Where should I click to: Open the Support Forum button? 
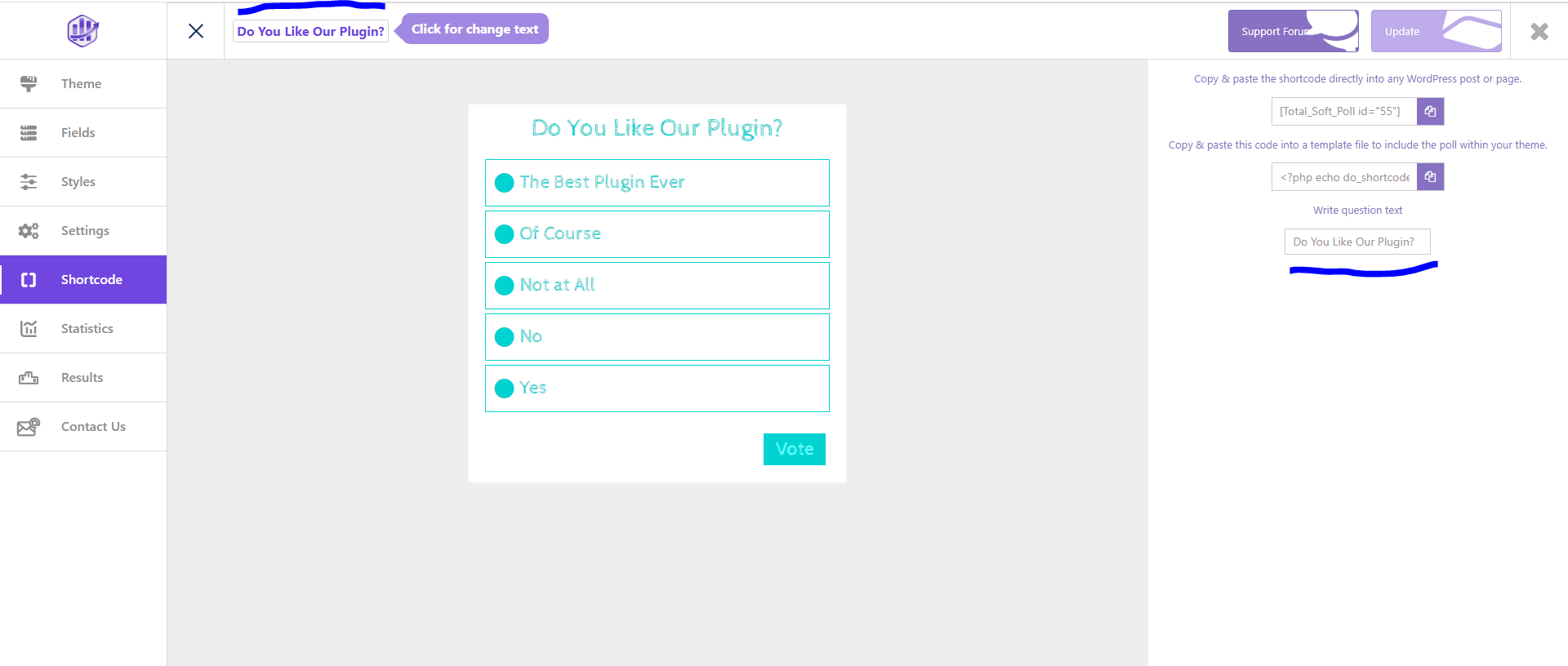[x=1292, y=32]
